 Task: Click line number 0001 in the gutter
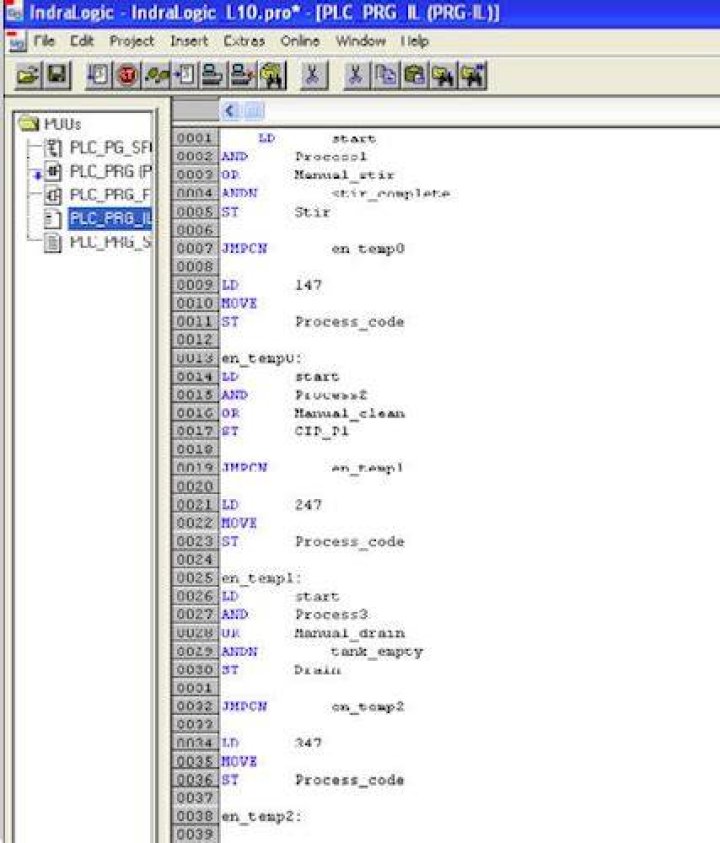pyautogui.click(x=195, y=138)
